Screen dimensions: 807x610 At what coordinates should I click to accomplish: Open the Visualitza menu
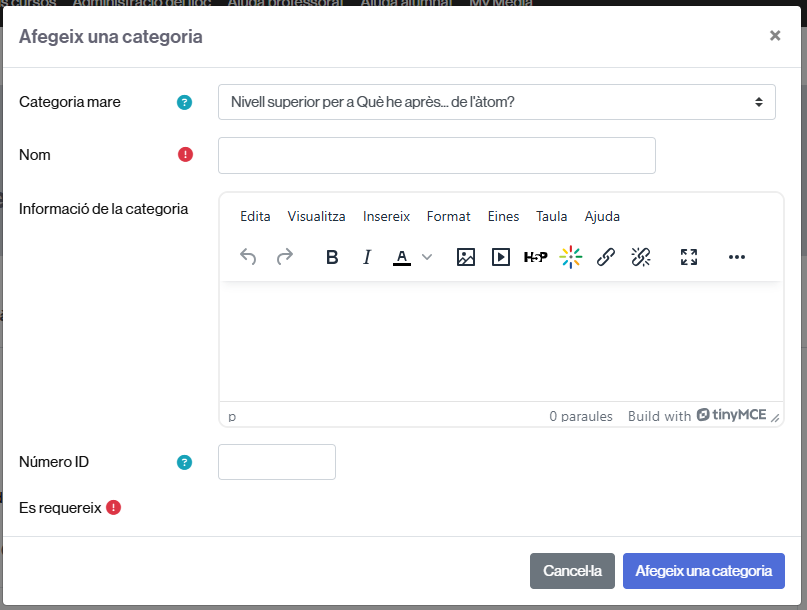316,216
